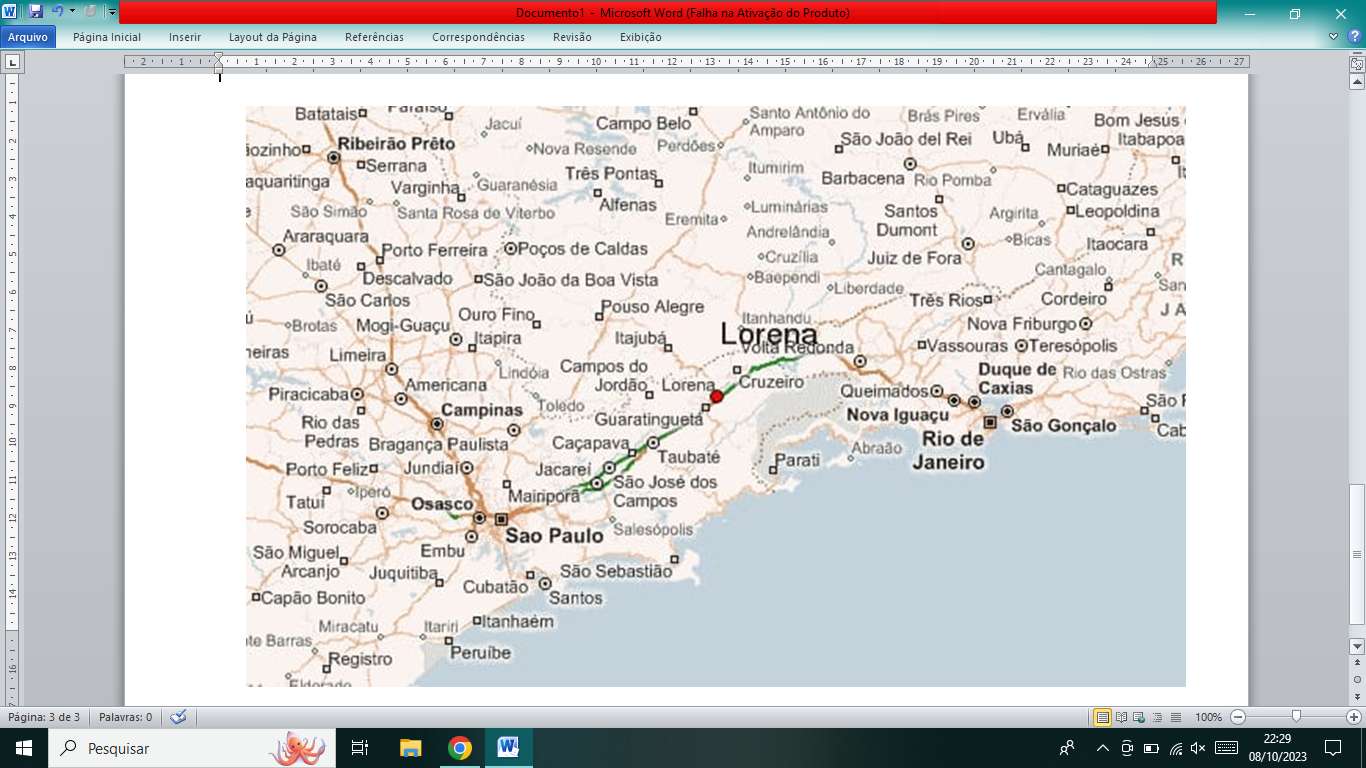
Task: Jump to previous page double-arrow button
Action: (x=1357, y=662)
